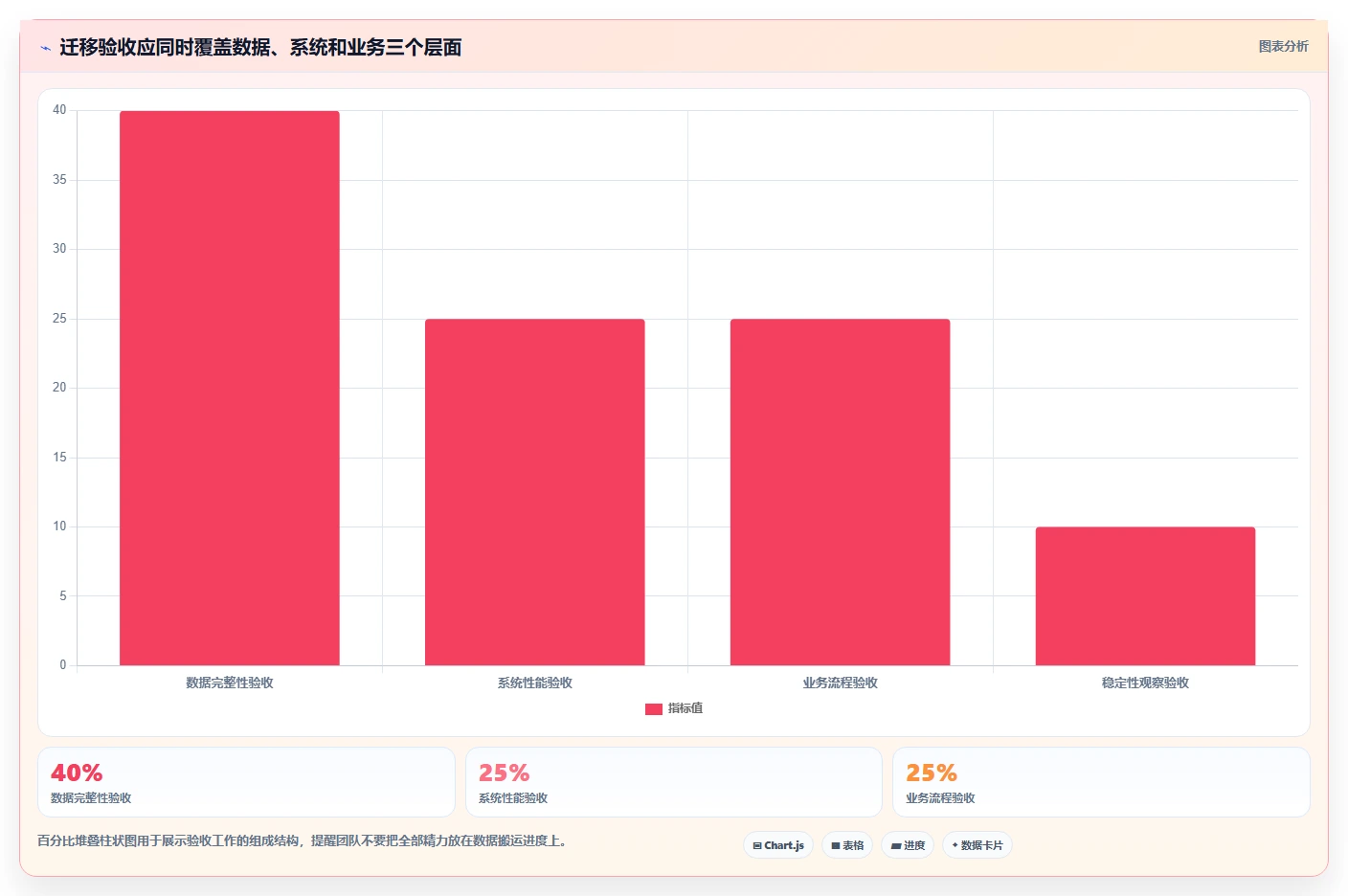Click the 稳定性观察验收 axis label
Viewport: 1348px width, 896px height.
[1145, 683]
